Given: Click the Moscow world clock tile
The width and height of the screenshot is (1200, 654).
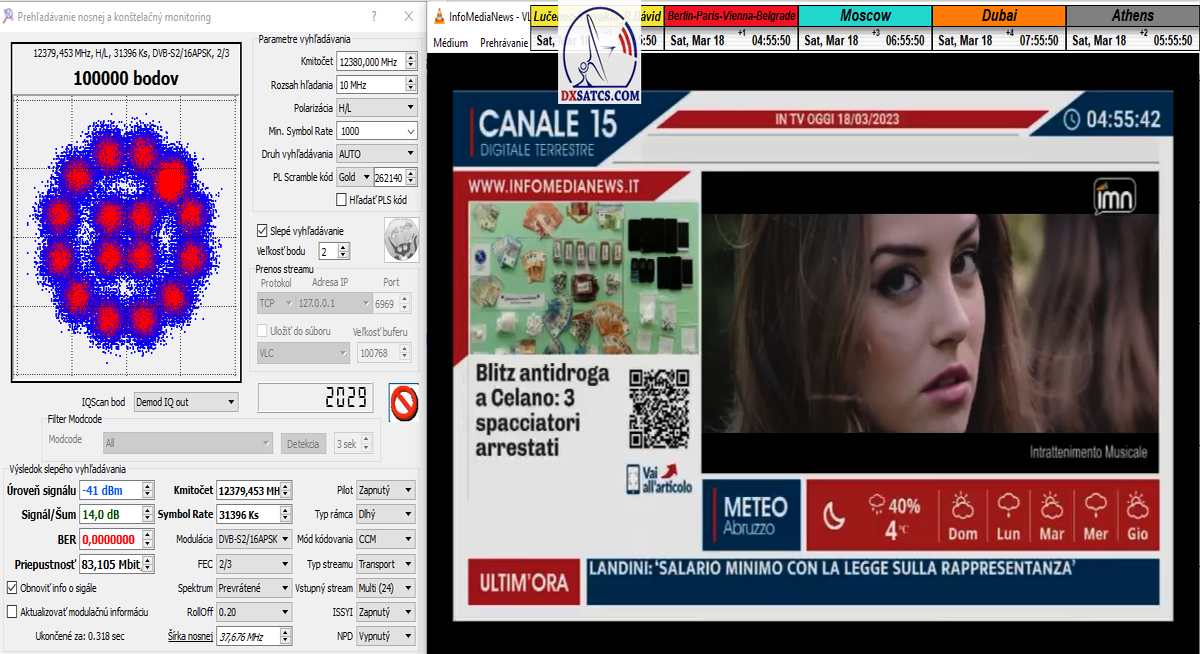Looking at the screenshot, I should pyautogui.click(x=865, y=16).
